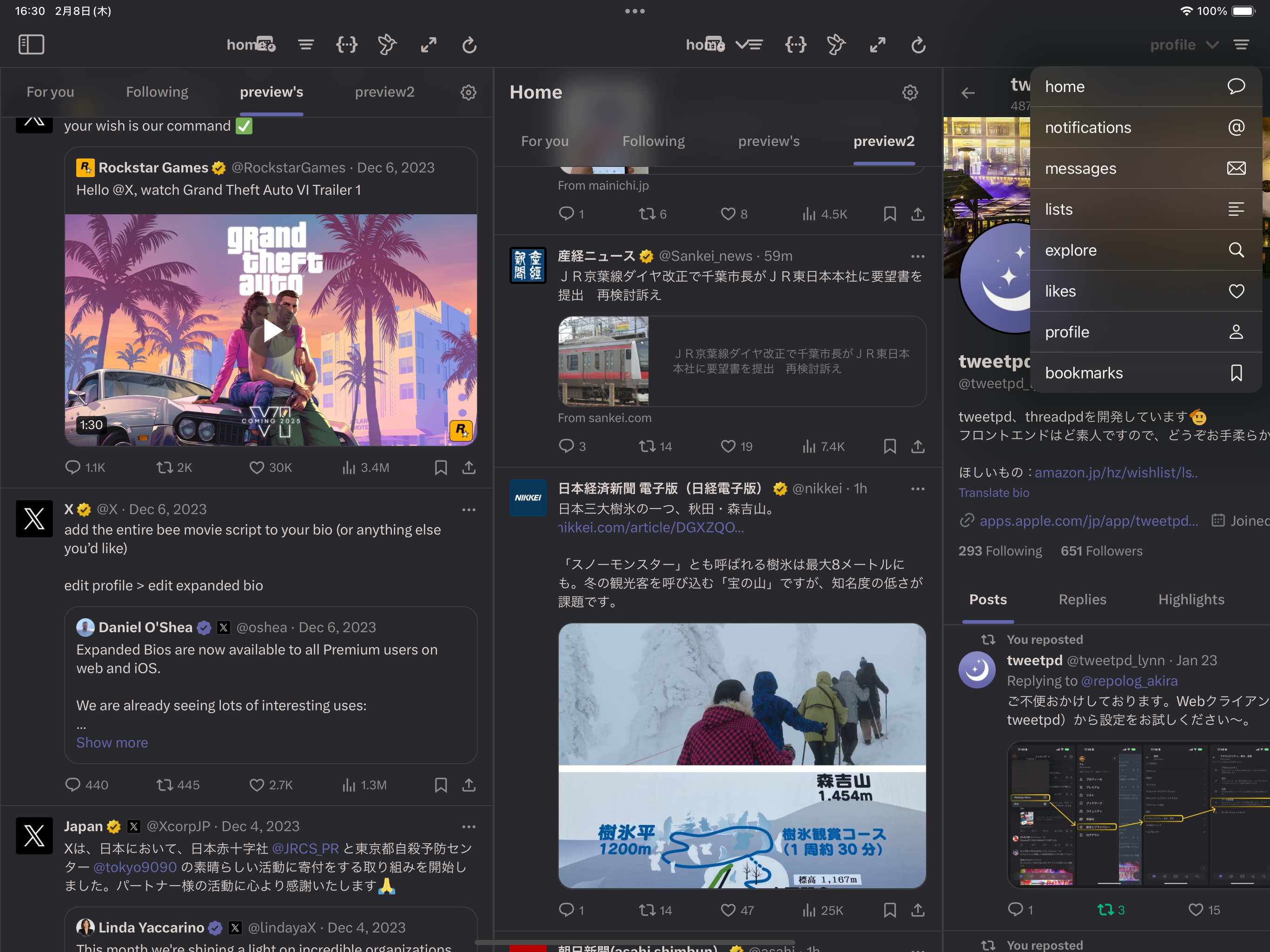The height and width of the screenshot is (952, 1270).
Task: Tap the bird icon in first column toolbar
Action: point(388,44)
